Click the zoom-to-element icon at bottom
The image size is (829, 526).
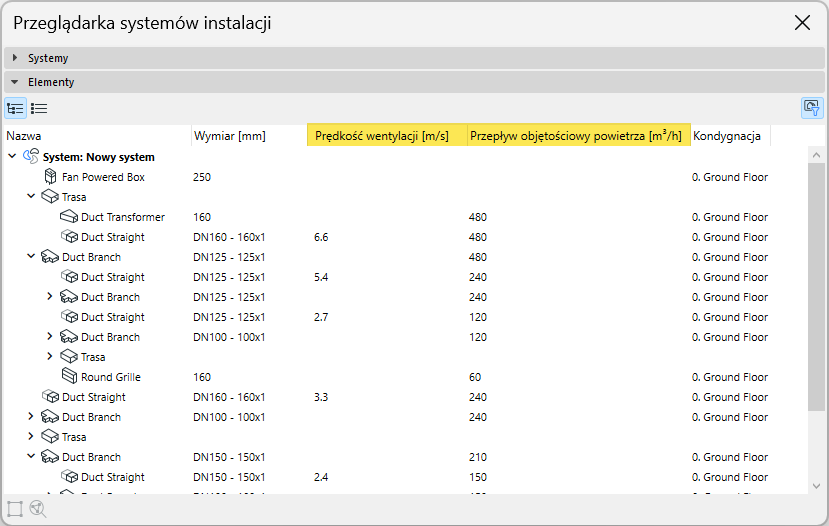click(x=38, y=509)
